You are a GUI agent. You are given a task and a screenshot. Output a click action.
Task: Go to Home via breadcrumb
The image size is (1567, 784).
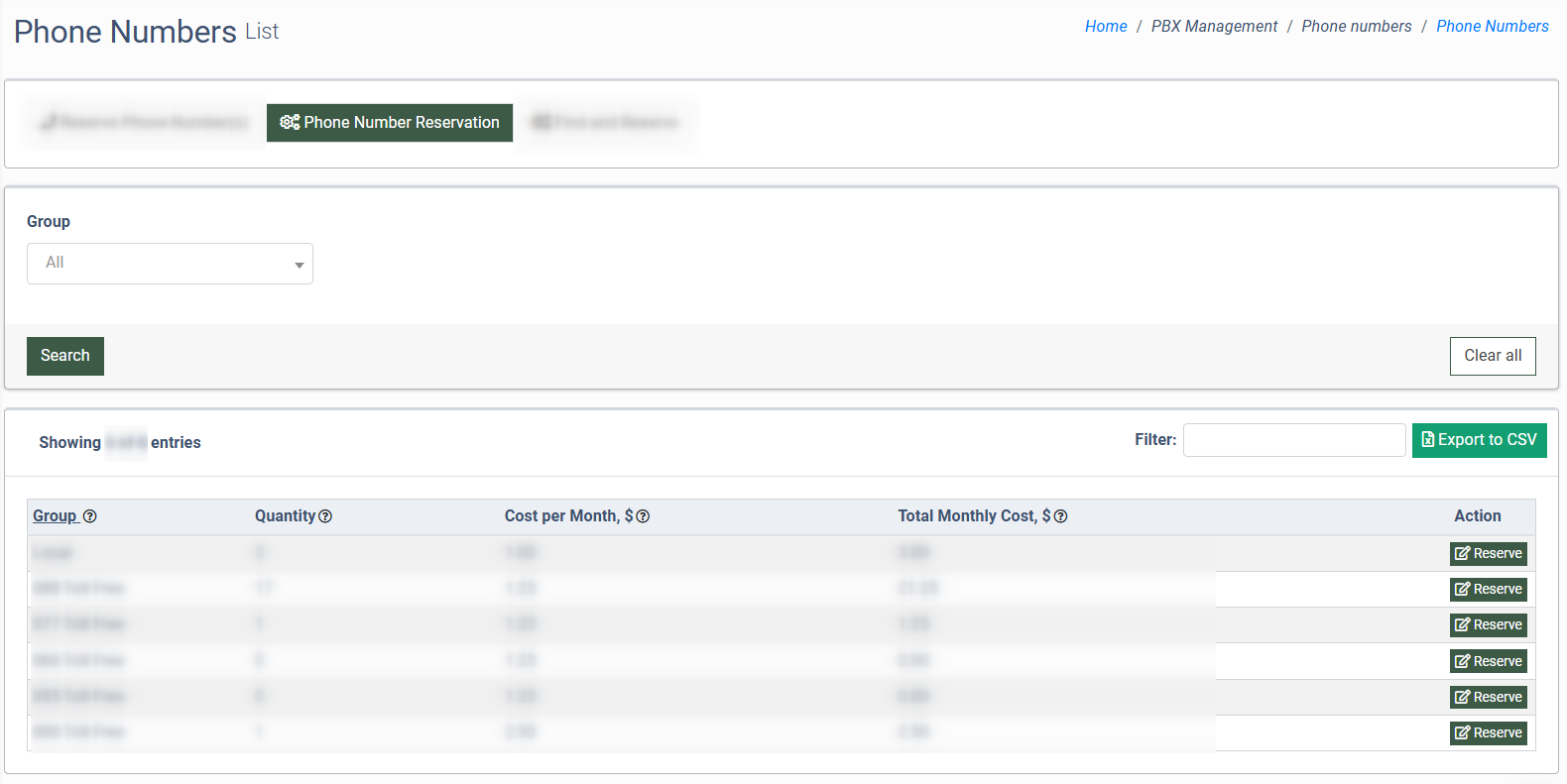point(1106,27)
